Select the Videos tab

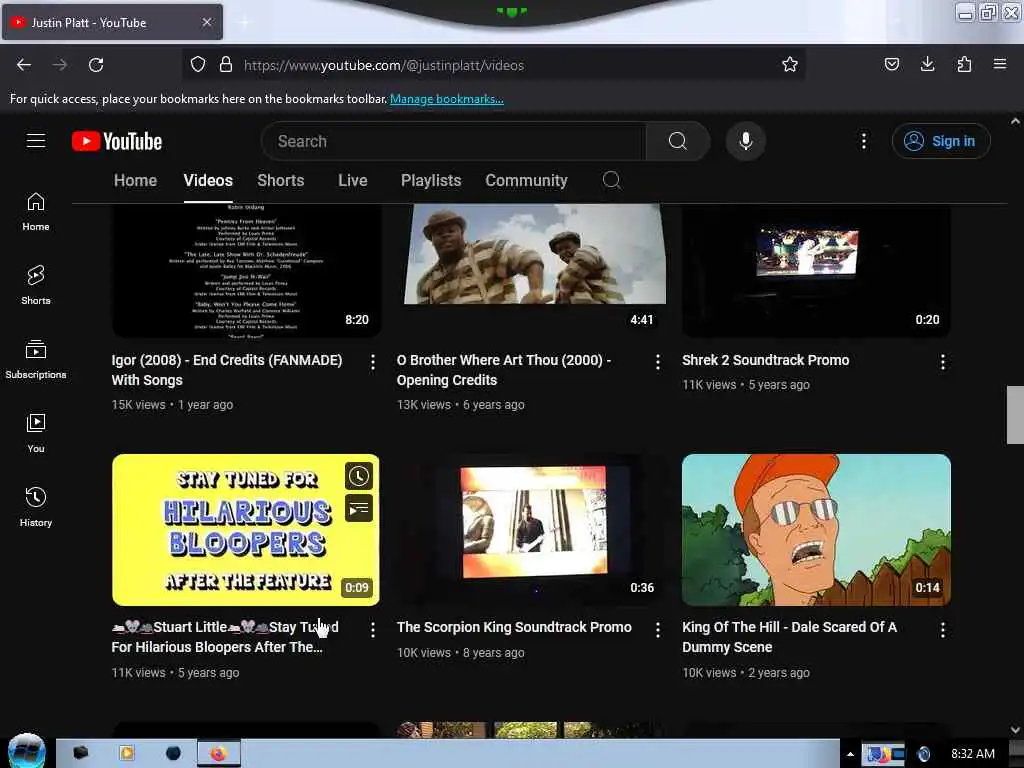208,181
